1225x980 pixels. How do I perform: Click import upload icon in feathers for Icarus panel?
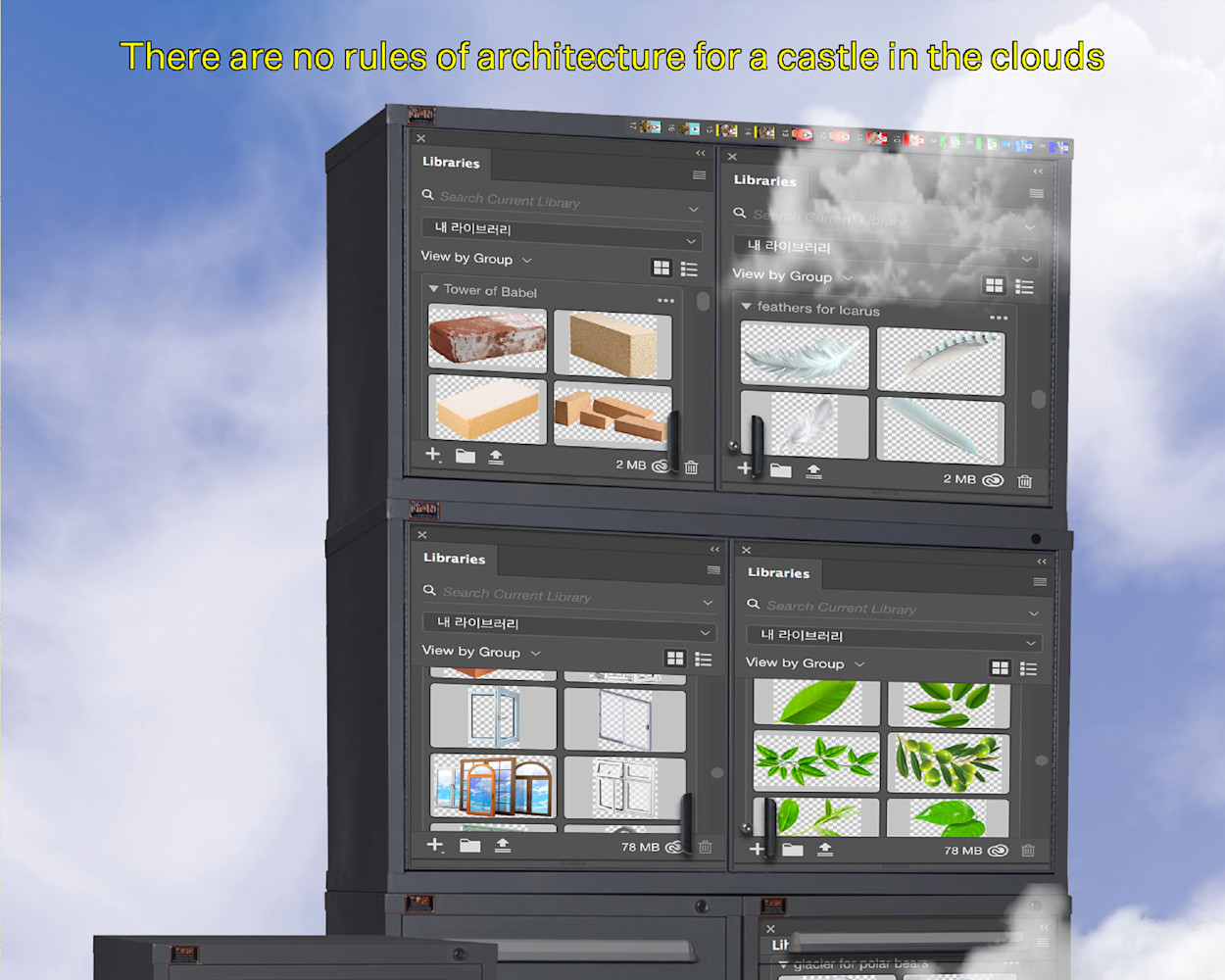pyautogui.click(x=813, y=471)
